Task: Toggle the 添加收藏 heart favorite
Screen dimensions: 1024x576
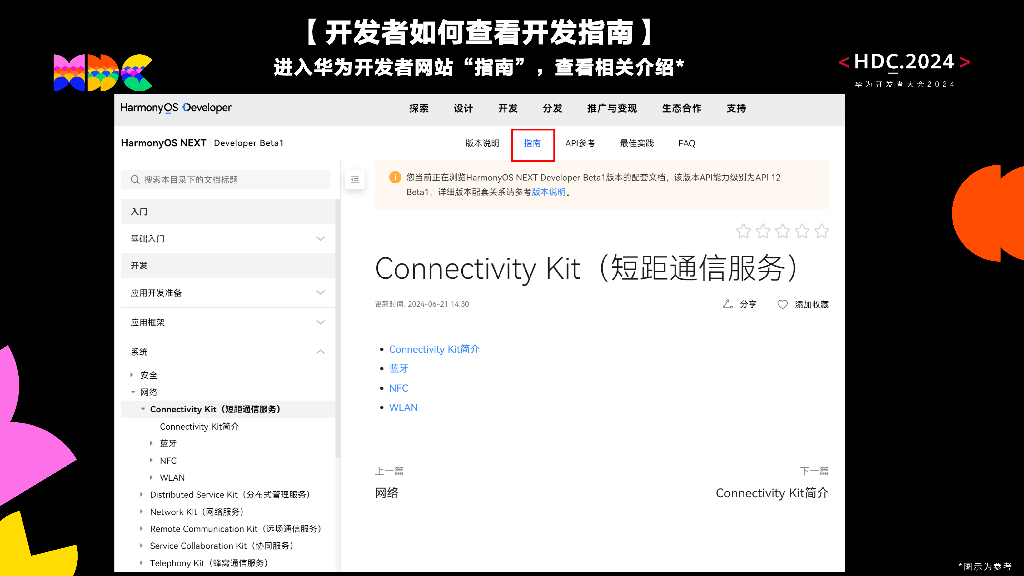Action: (x=783, y=305)
